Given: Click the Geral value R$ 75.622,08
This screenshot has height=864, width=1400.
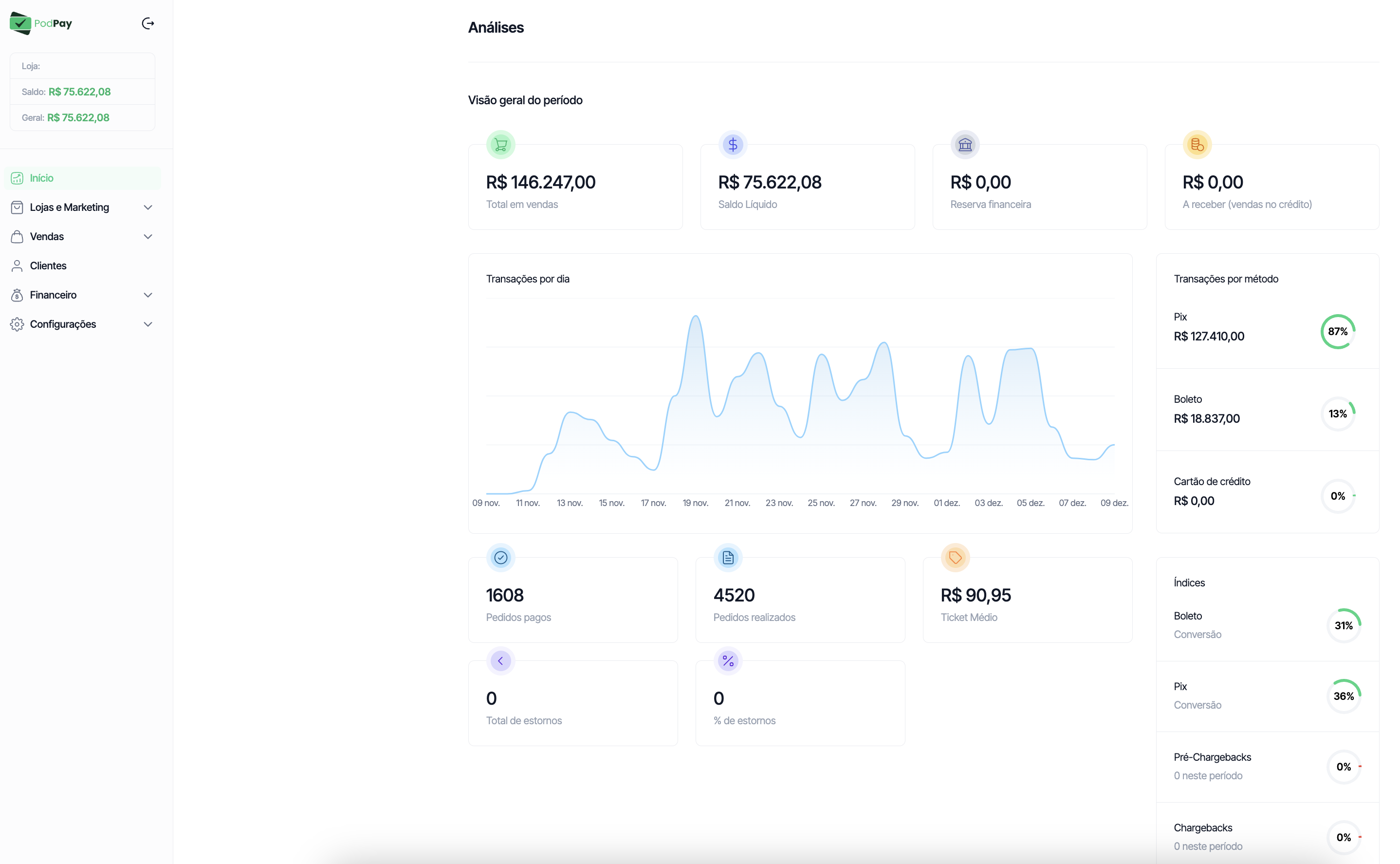Looking at the screenshot, I should click(x=78, y=117).
